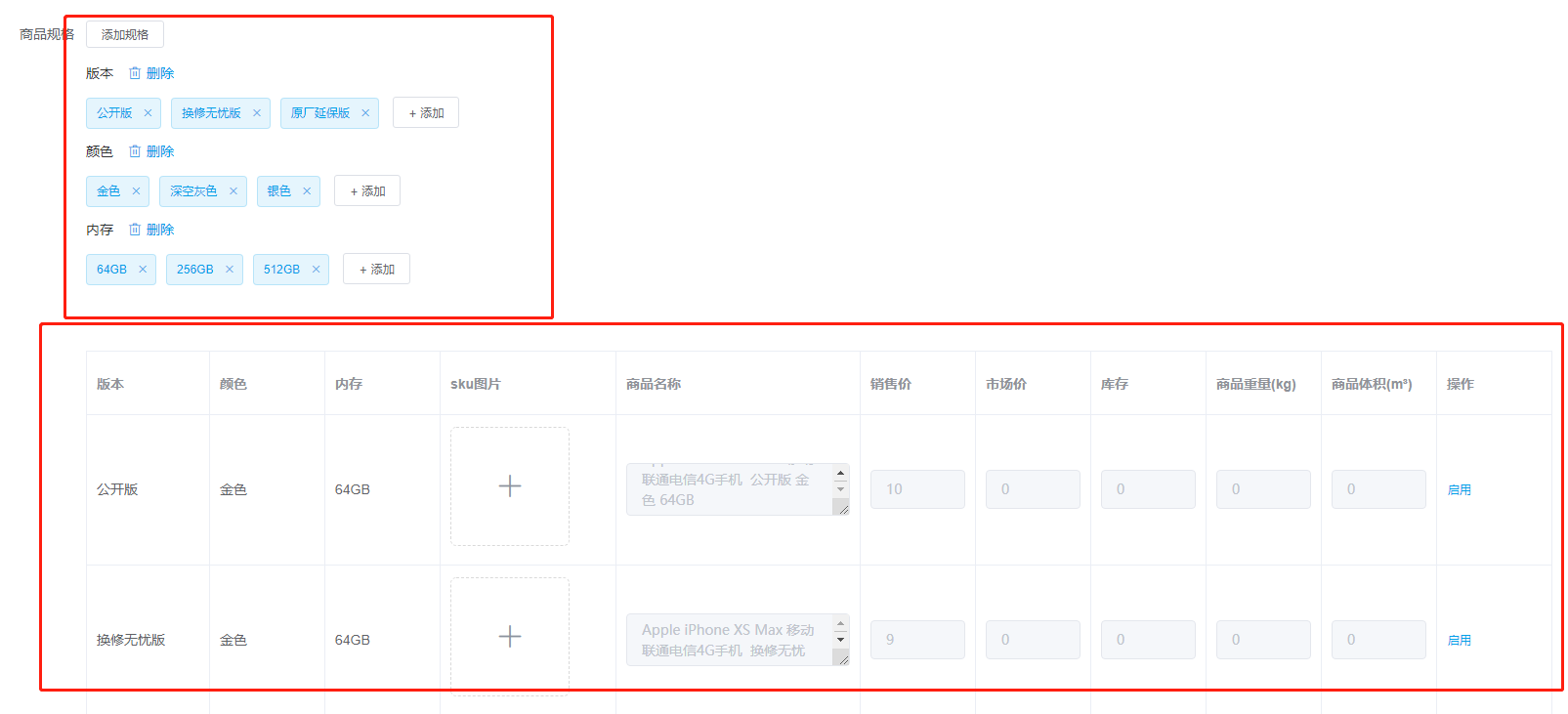Upload sku image for 换修无忧版 row
The height and width of the screenshot is (714, 1568).
[x=510, y=637]
